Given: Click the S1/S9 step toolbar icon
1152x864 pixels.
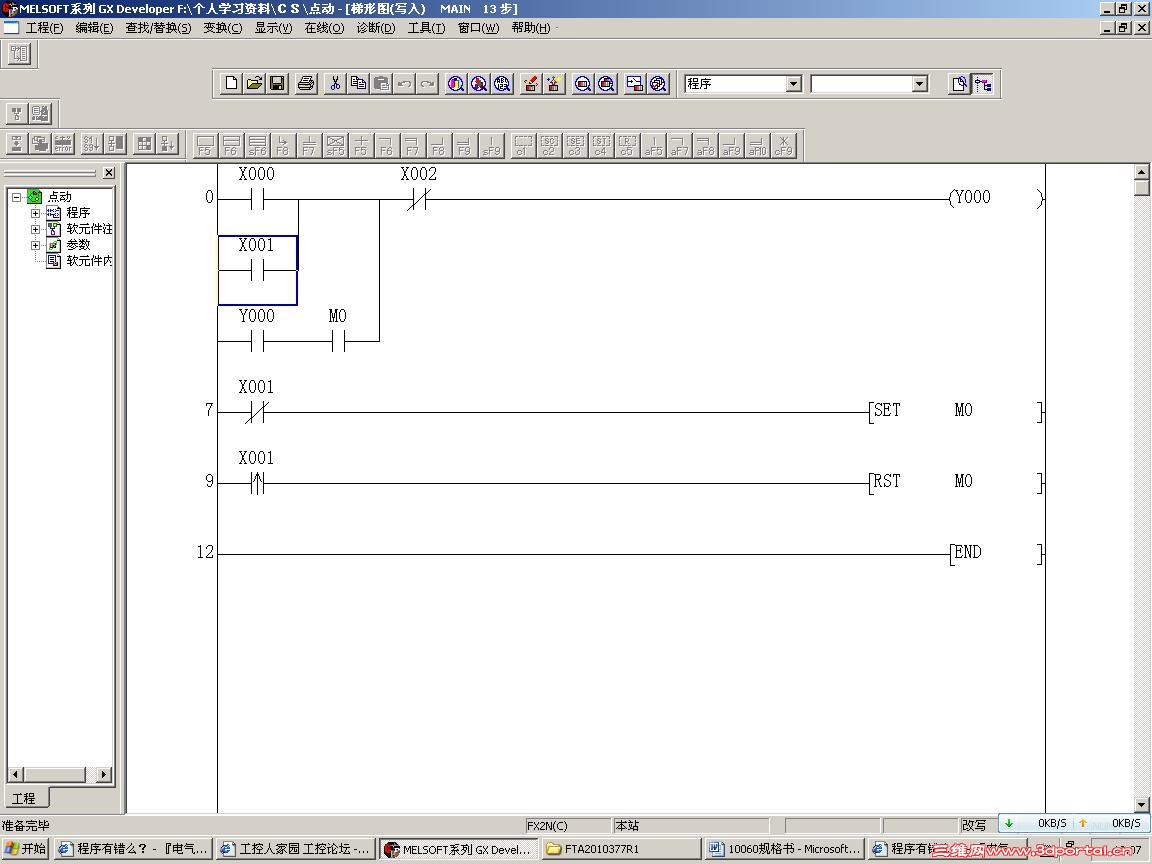Looking at the screenshot, I should coord(91,143).
